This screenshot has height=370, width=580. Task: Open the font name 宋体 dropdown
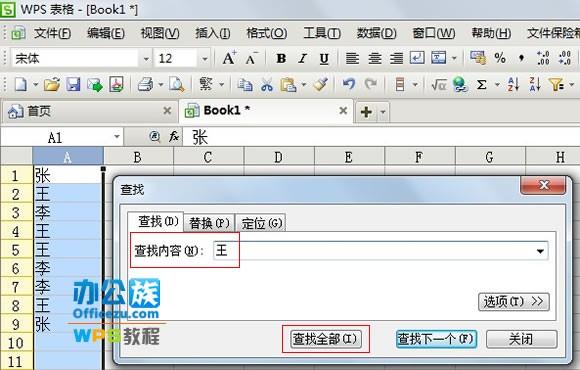coord(146,58)
